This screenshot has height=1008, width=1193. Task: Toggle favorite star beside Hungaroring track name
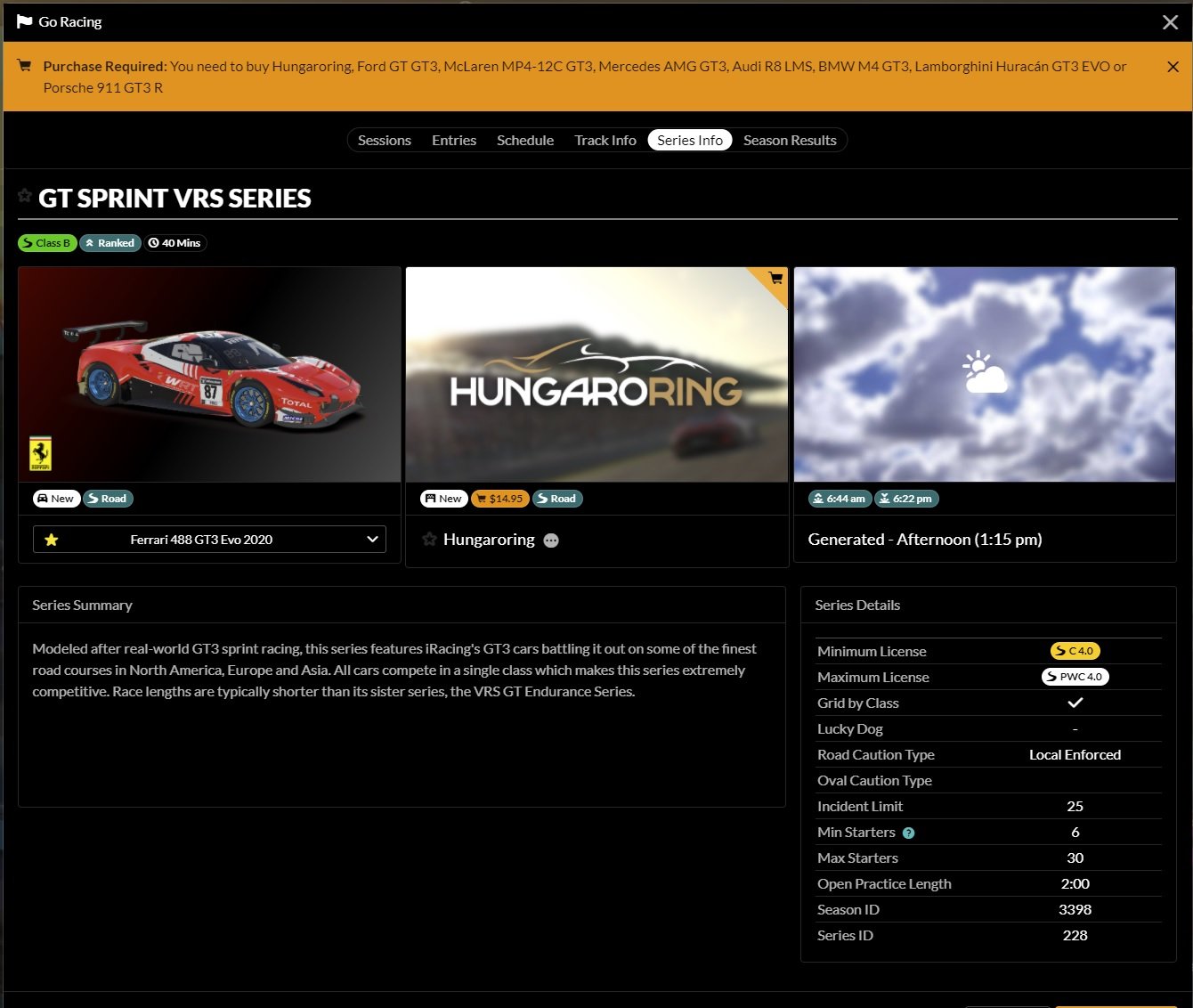[429, 540]
